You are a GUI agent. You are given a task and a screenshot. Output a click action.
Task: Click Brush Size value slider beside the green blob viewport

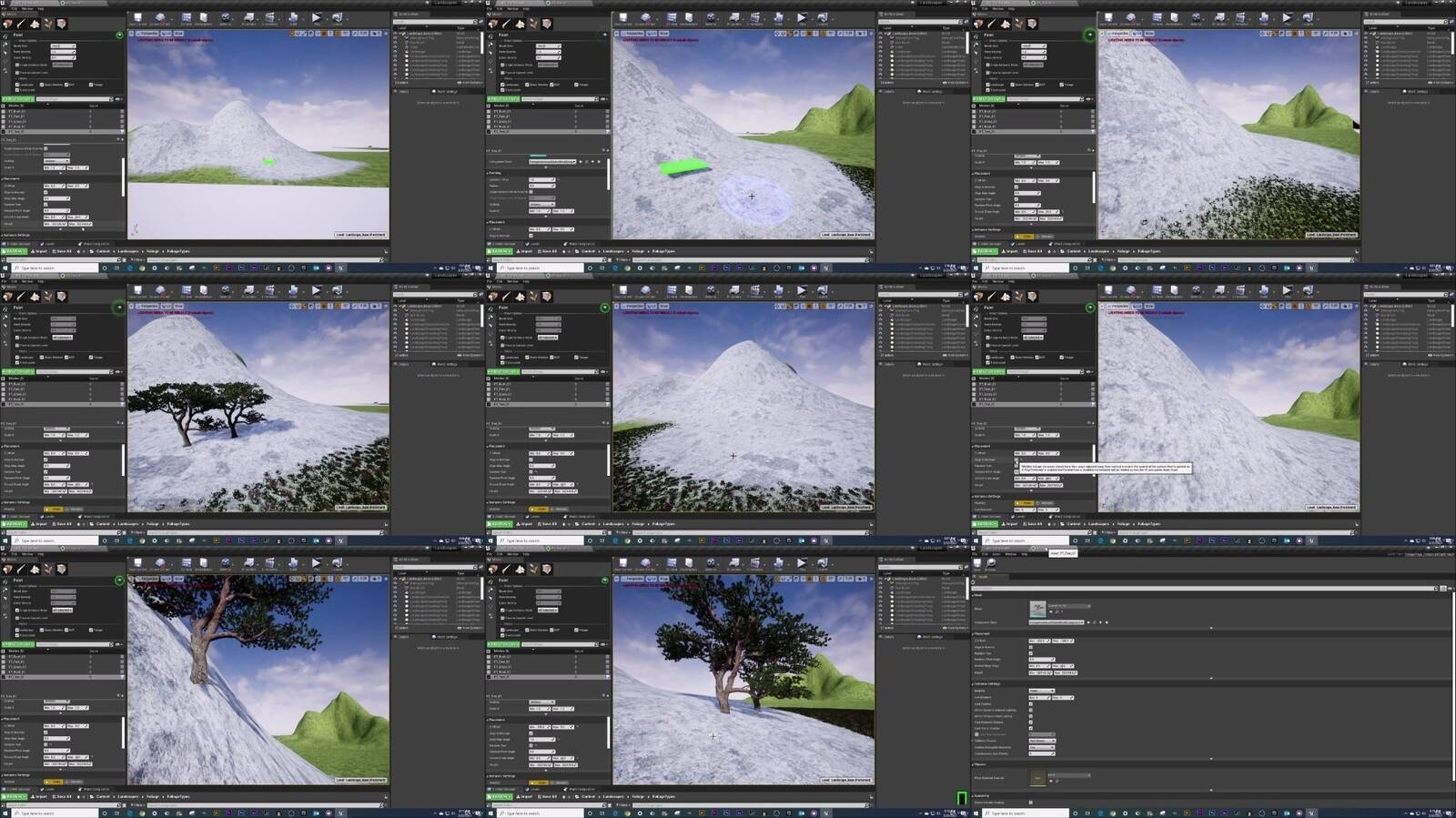point(63,45)
